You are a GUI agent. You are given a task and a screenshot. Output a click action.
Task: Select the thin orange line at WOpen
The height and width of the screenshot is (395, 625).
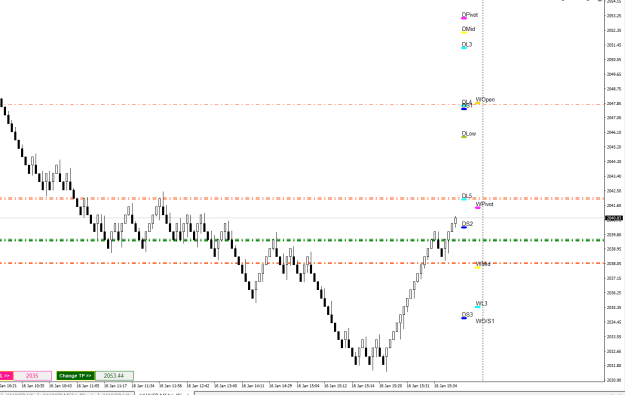point(302,105)
